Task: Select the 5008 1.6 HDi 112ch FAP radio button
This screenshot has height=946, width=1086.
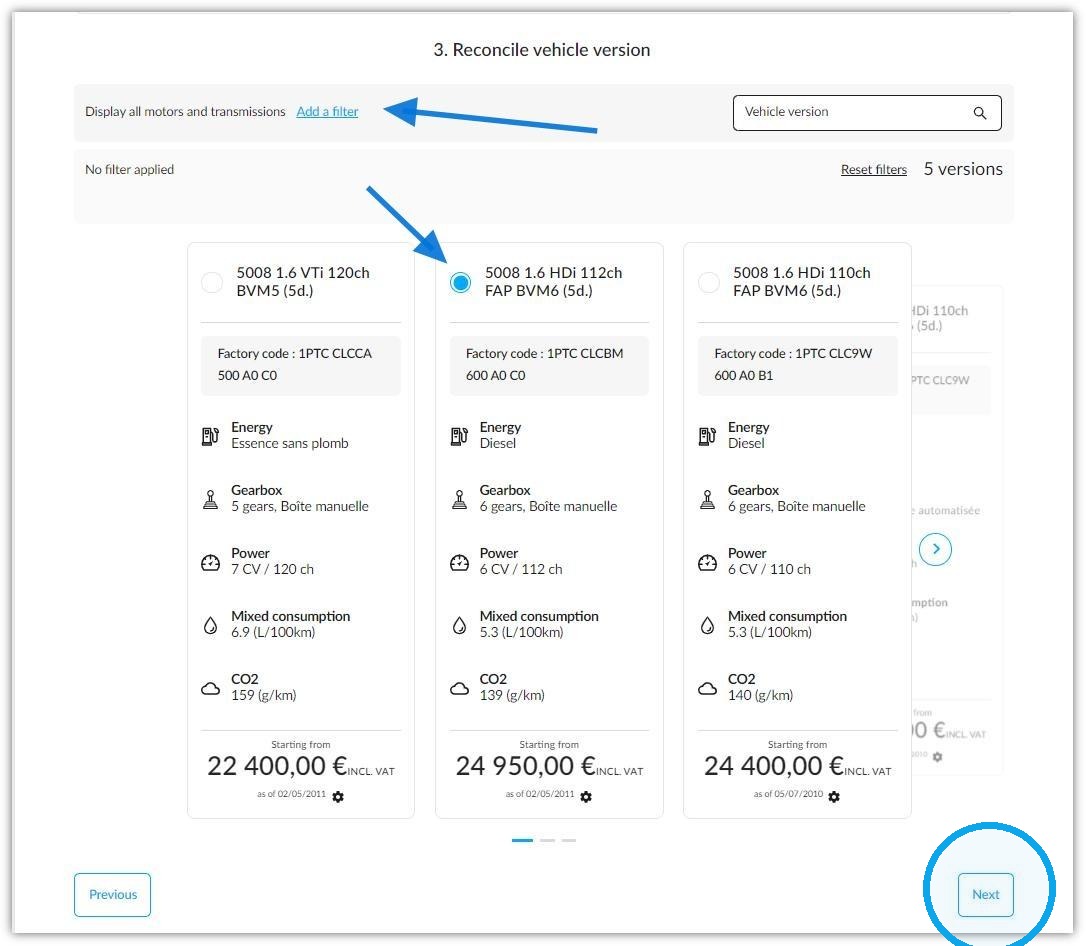Action: pyautogui.click(x=461, y=282)
